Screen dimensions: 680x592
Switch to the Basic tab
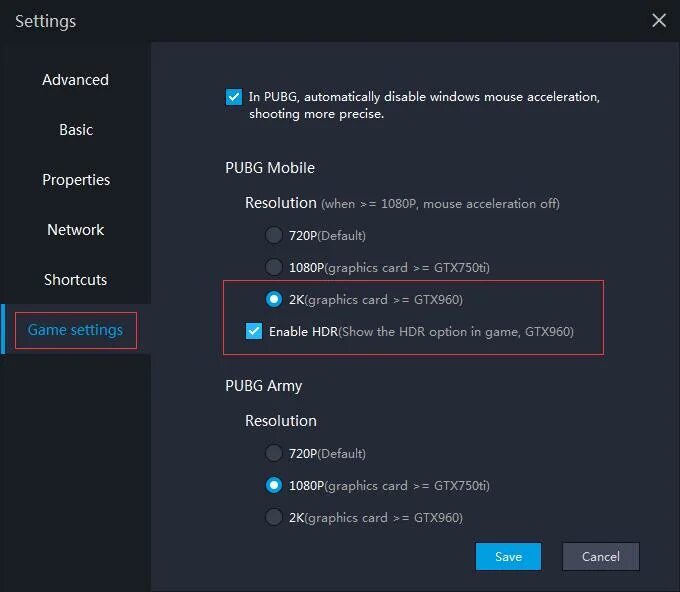(75, 130)
